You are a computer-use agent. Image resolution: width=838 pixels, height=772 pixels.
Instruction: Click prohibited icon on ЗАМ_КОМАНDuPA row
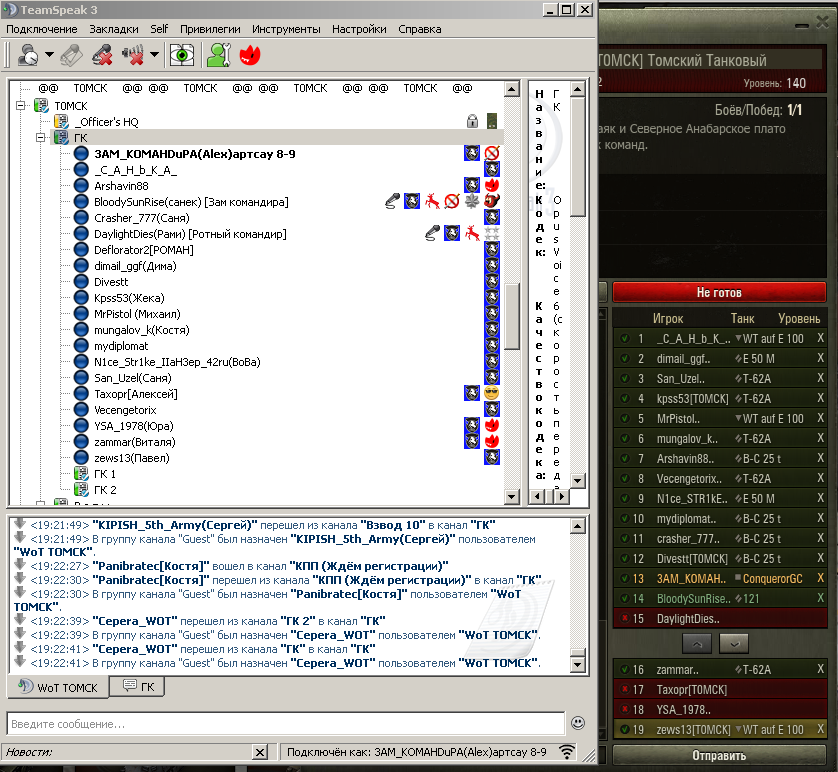(x=492, y=153)
